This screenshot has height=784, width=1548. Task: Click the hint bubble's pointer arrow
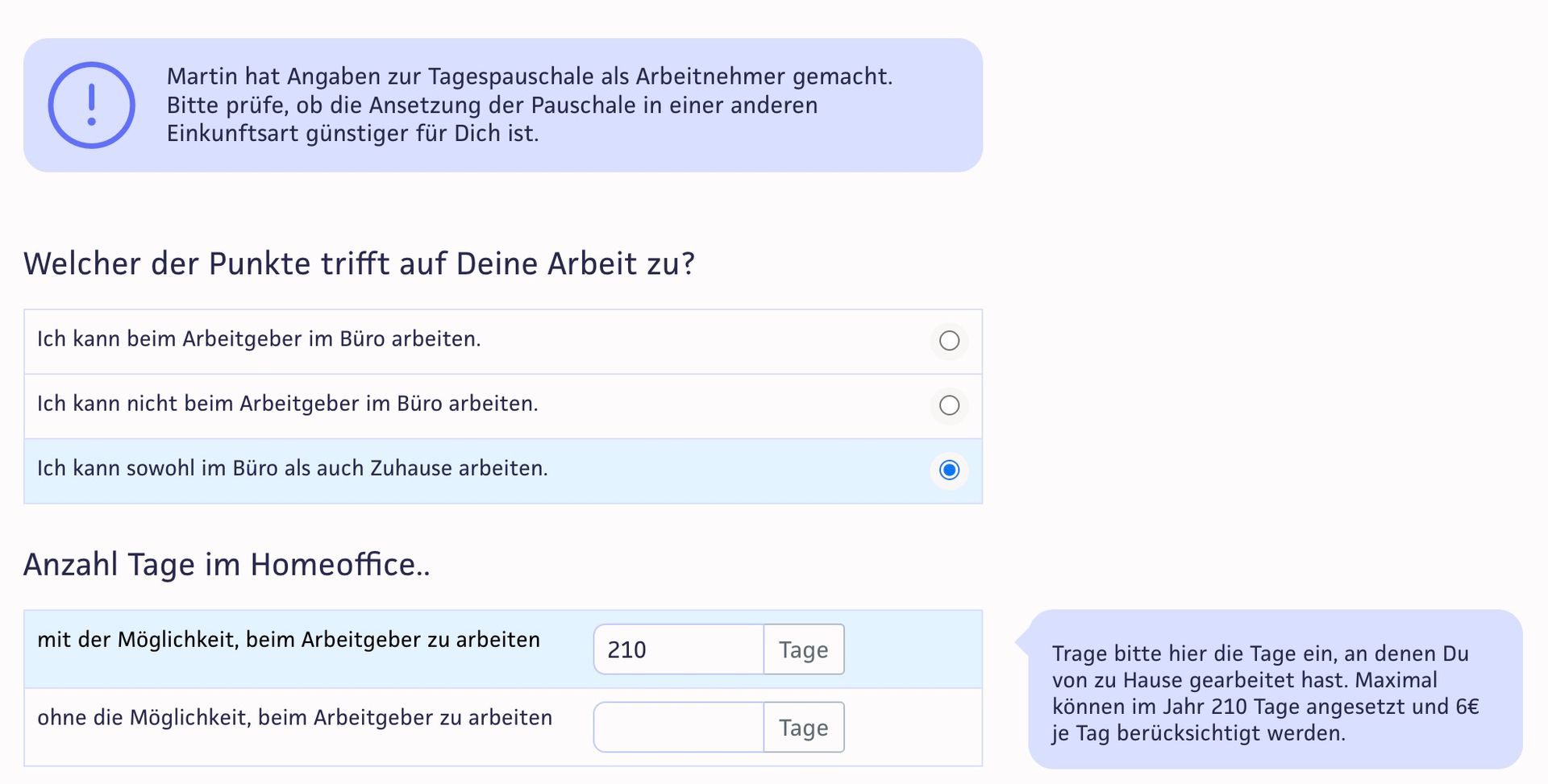coord(1022,642)
